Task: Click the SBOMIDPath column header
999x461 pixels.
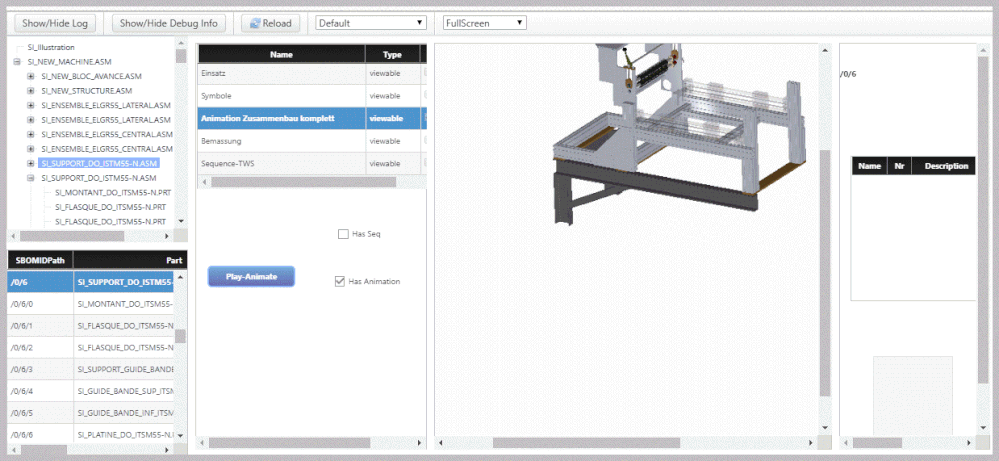Action: [40, 260]
